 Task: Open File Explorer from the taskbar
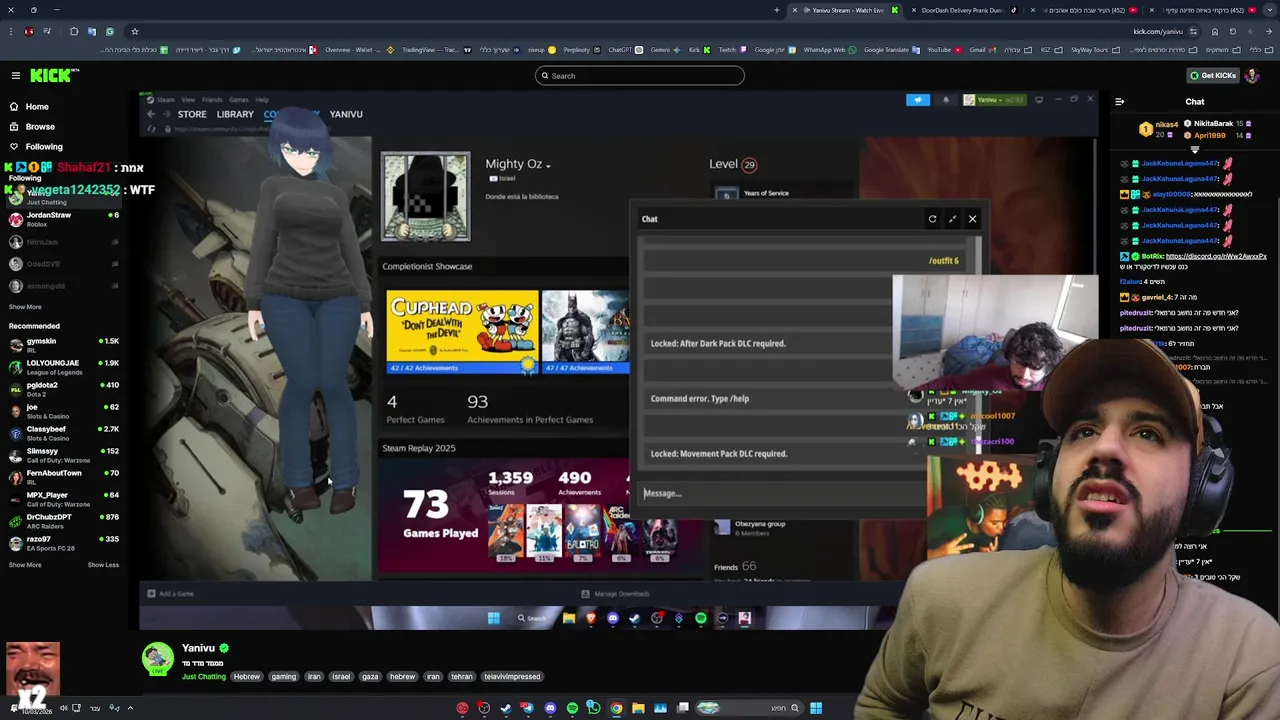638,708
